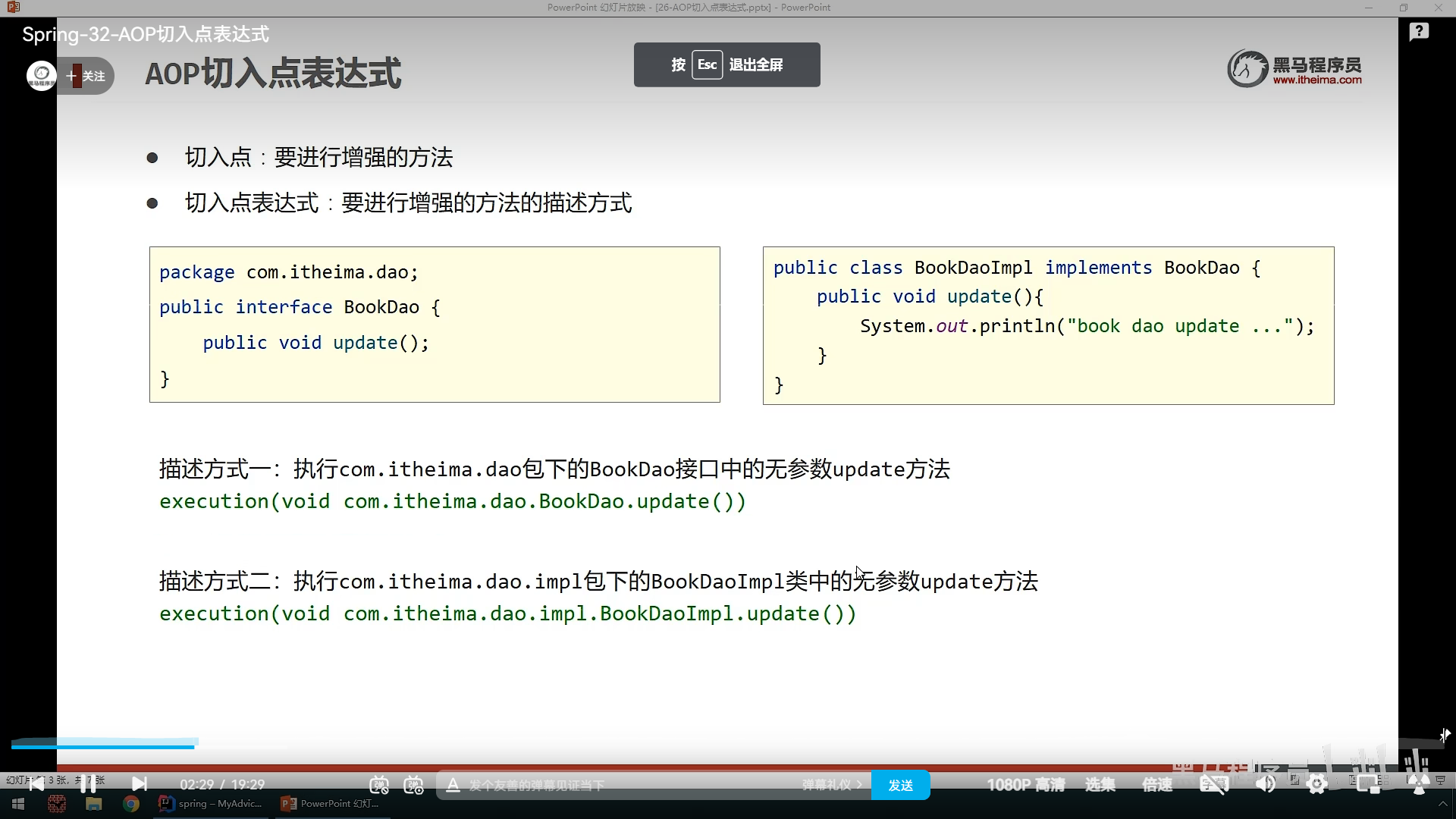
Task: Open the 倍速 playback speed menu
Action: pyautogui.click(x=1157, y=785)
